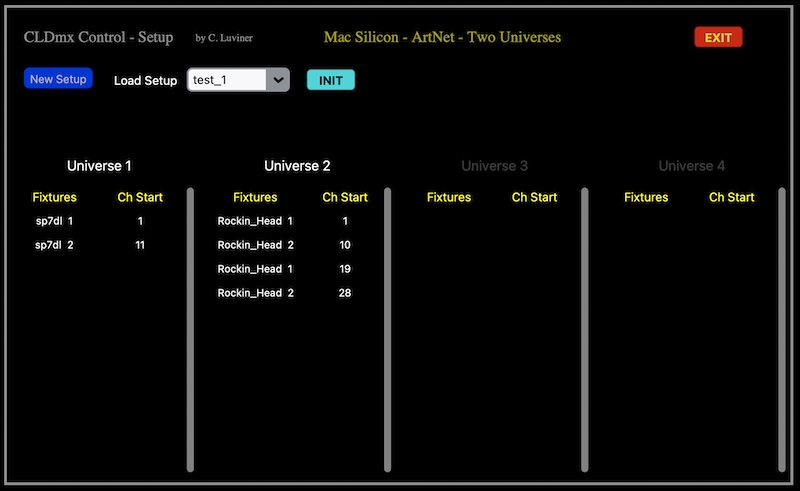Viewport: 800px width, 491px height.
Task: Click the Fixtures header in Universe 2
Action: coord(255,197)
